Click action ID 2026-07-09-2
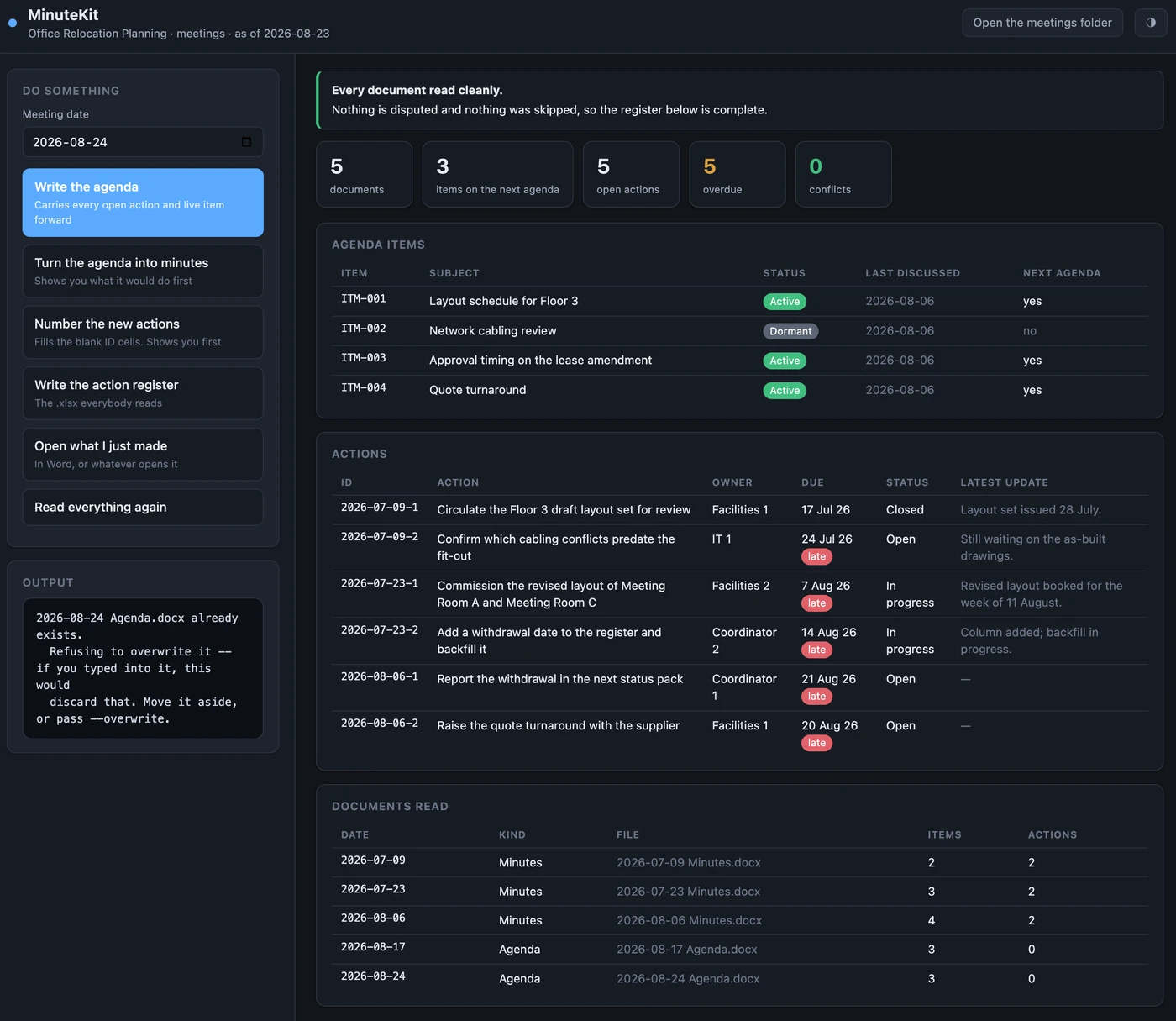The height and width of the screenshot is (1021, 1176). click(x=380, y=537)
